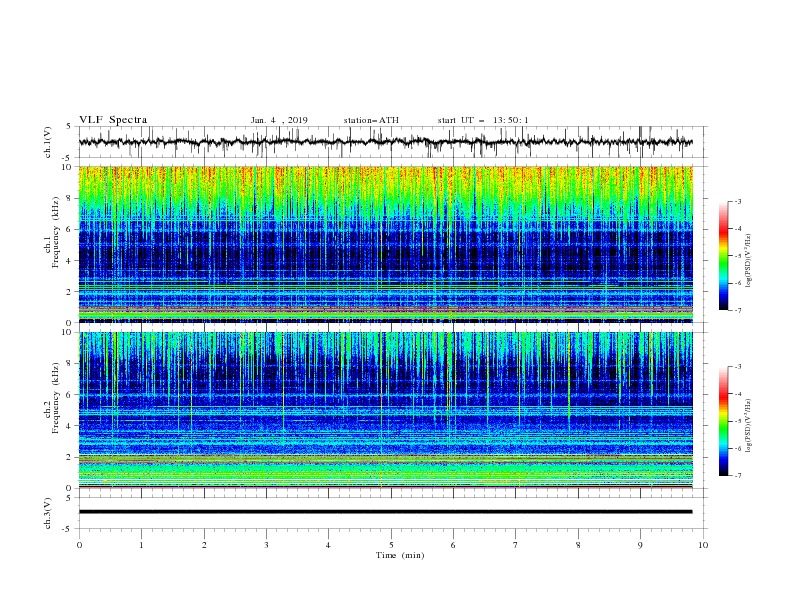Click the ch.2 spectrogram color scale bar
Screen dimensions: 792x612
point(724,421)
